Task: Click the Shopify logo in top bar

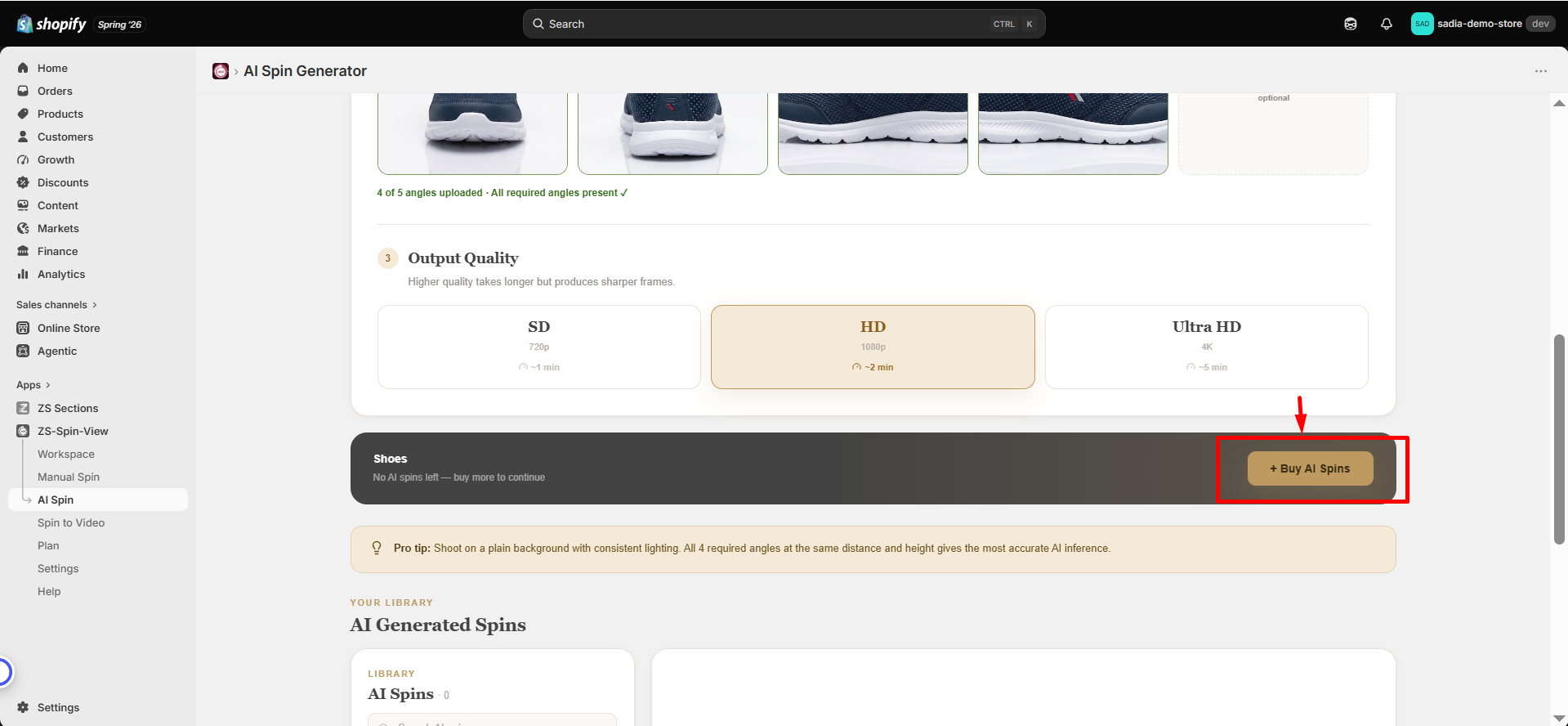Action: pos(51,24)
